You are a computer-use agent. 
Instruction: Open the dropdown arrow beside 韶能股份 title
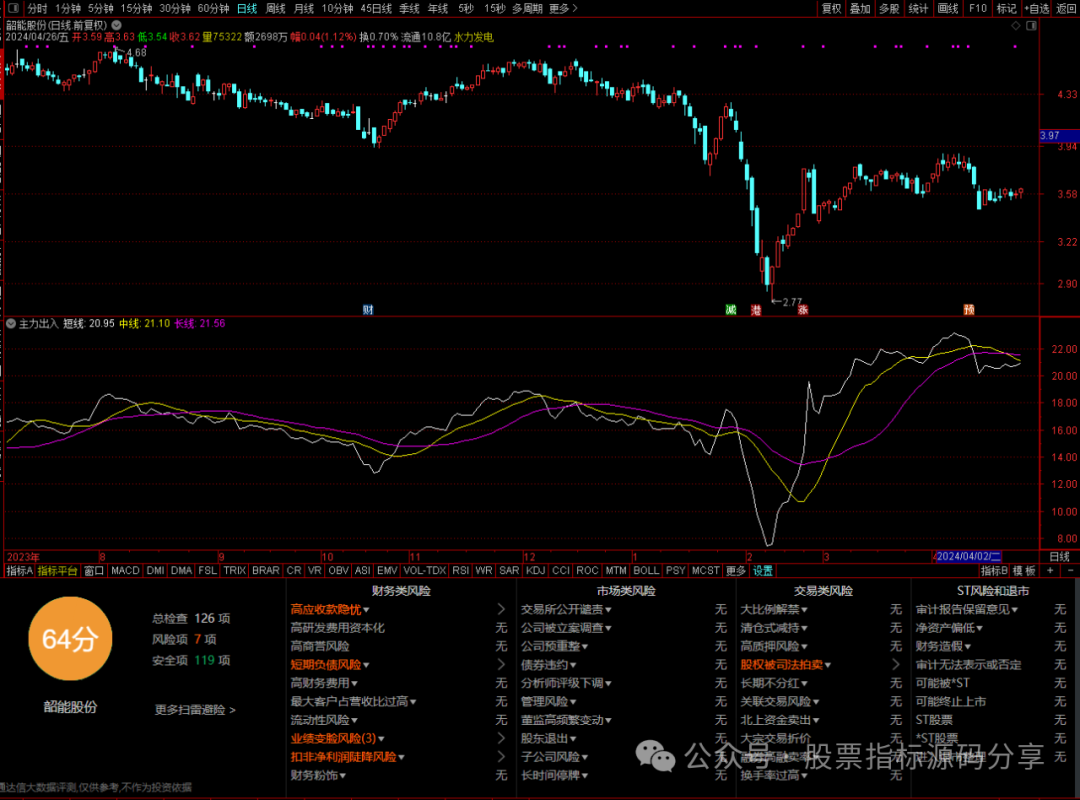click(x=116, y=25)
